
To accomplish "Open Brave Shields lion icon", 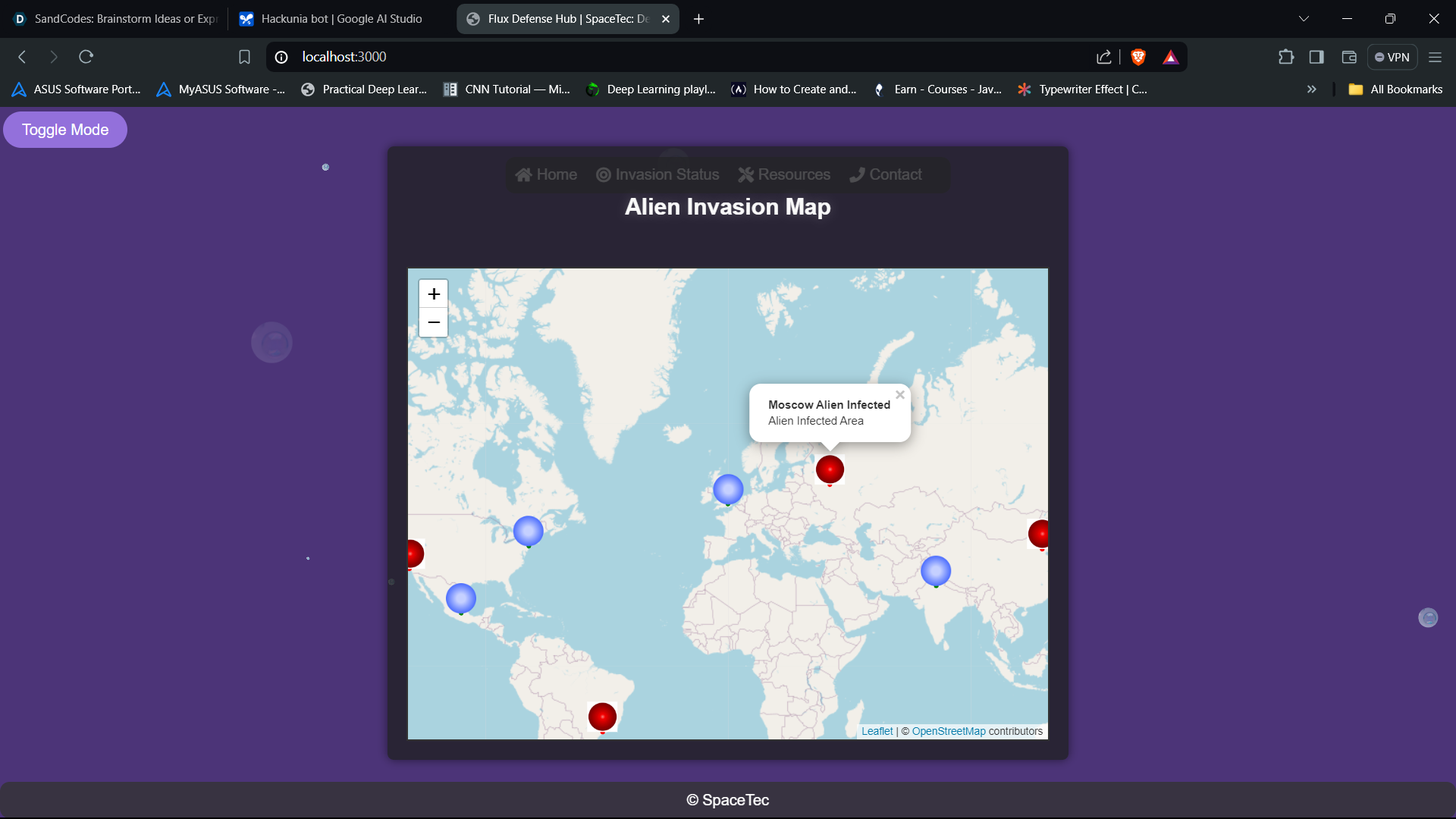I will pos(1138,57).
